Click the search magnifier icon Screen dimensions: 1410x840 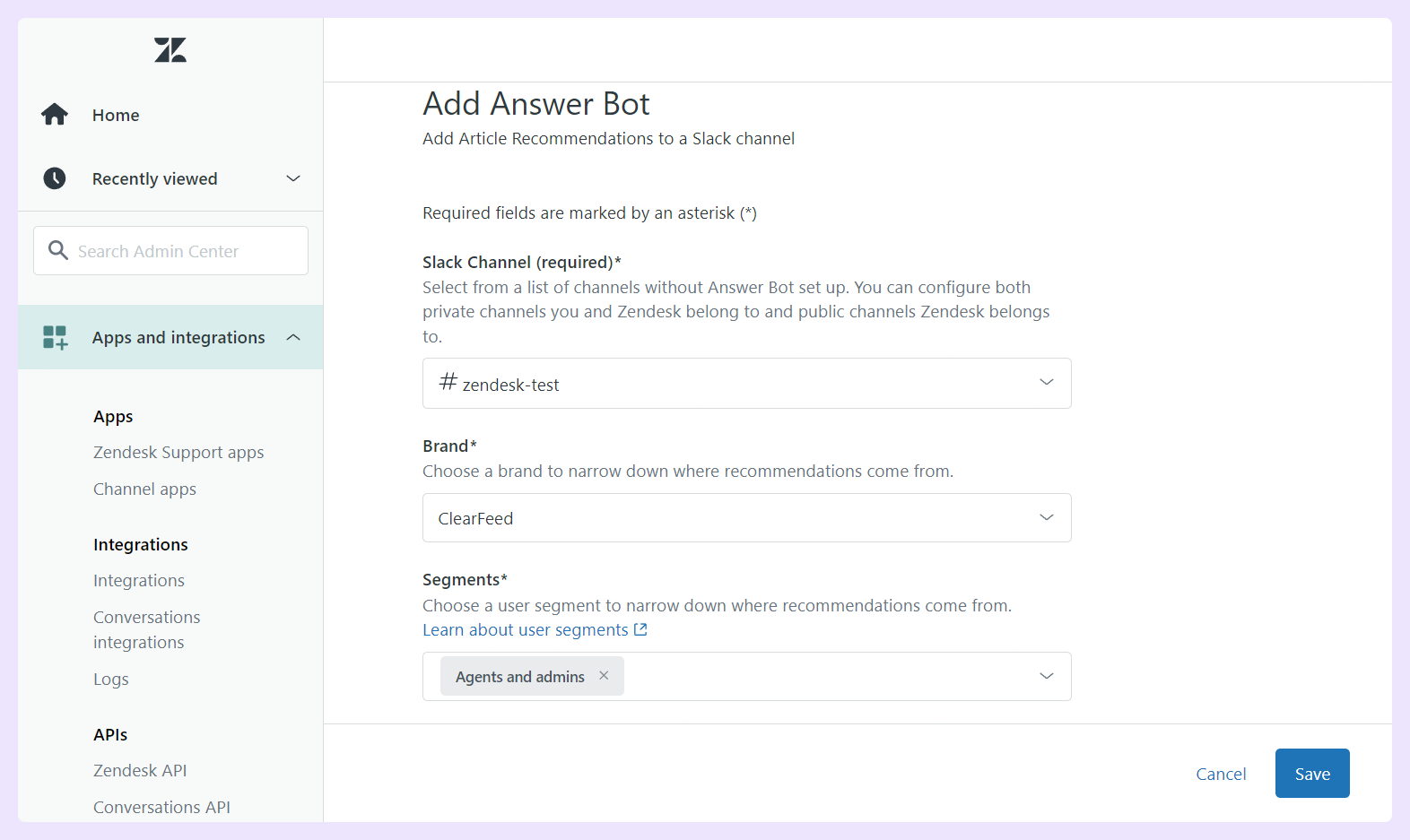58,250
